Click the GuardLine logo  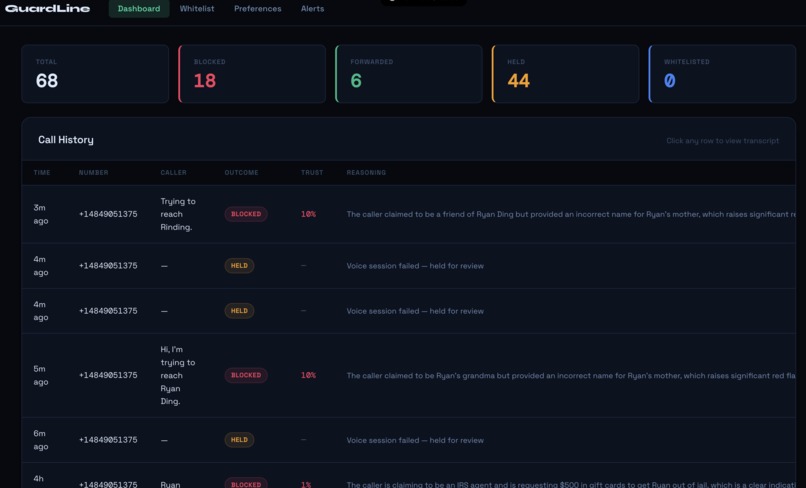(47, 8)
